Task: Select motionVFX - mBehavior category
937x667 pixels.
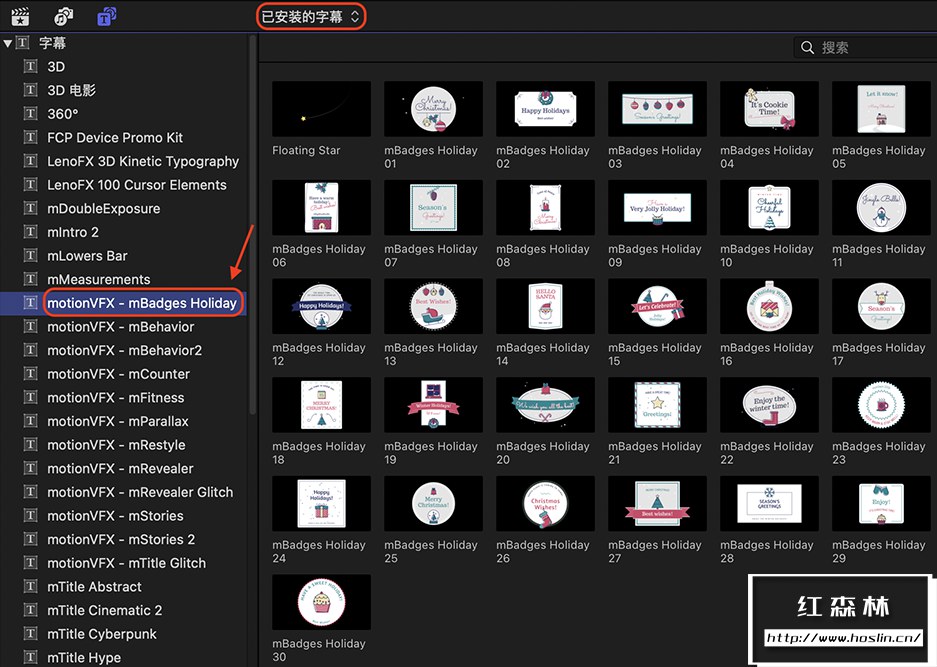Action: 121,327
